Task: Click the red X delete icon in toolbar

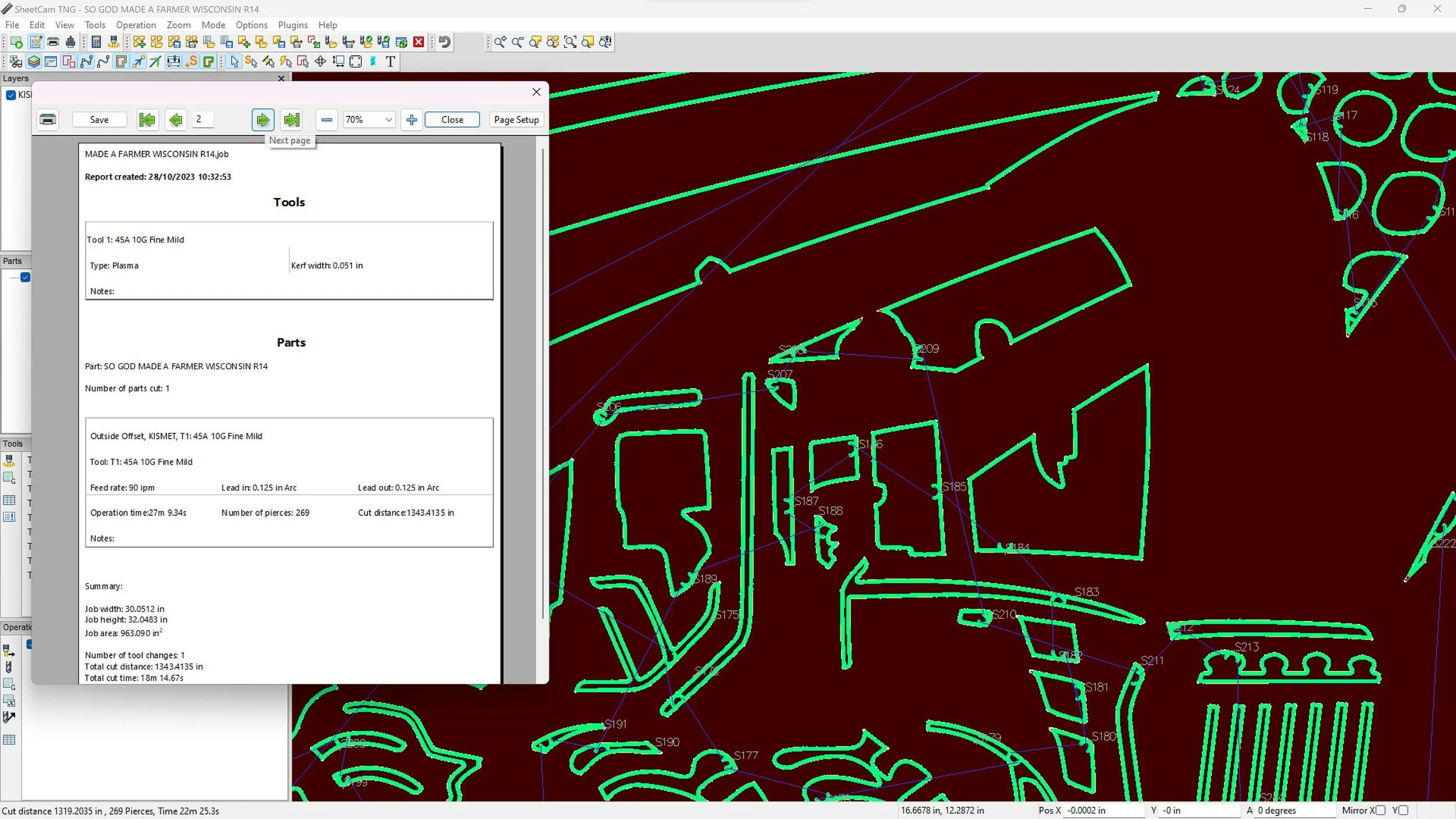Action: (419, 42)
